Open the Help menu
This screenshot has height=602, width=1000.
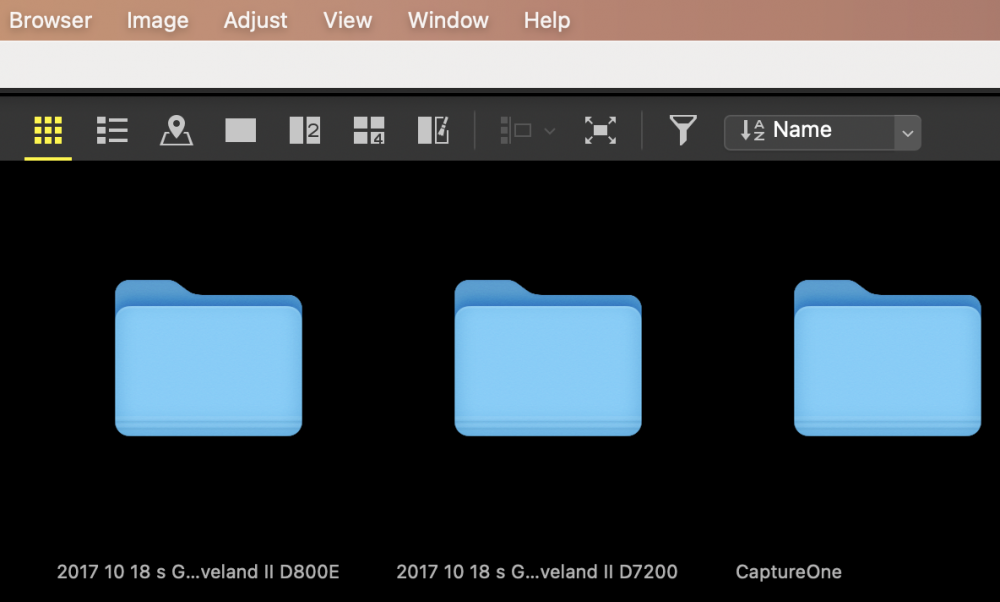pos(547,20)
